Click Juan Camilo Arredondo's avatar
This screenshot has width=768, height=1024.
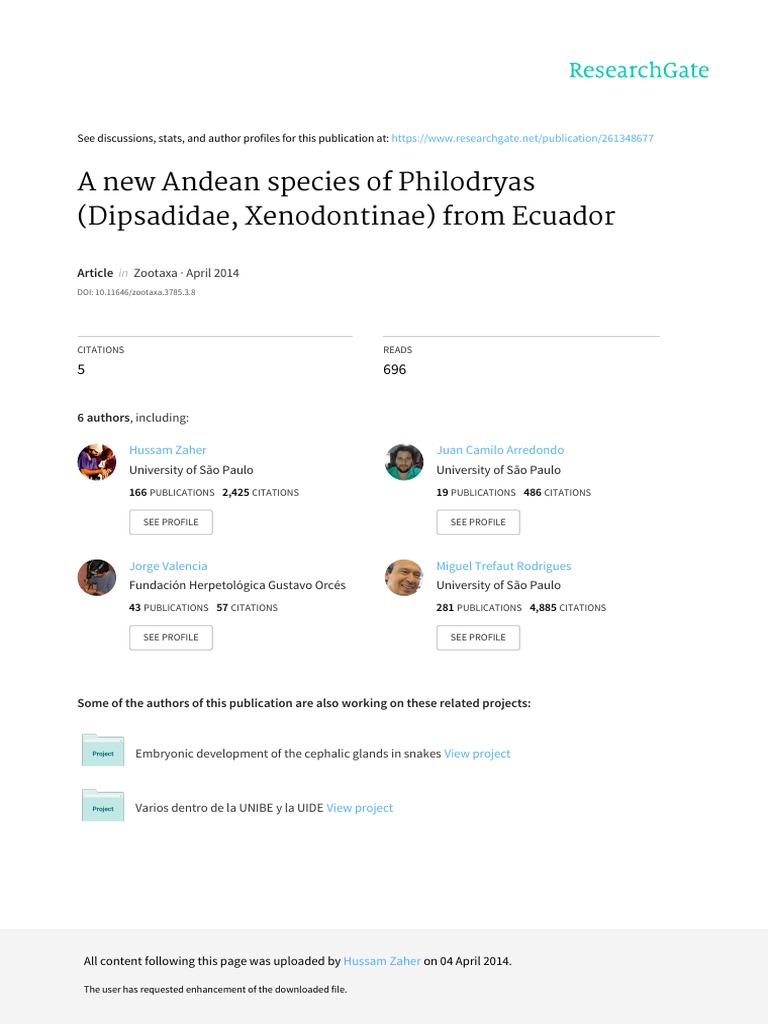coord(404,462)
